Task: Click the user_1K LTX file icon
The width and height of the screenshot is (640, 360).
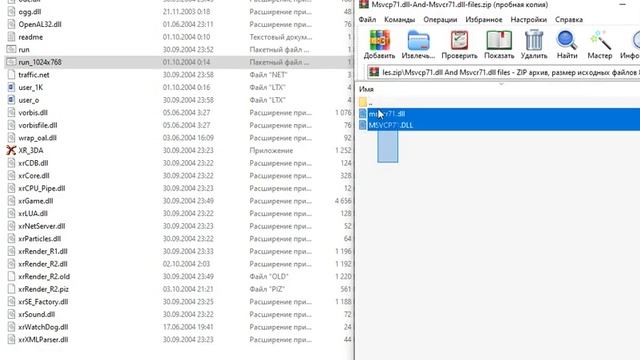Action: (x=11, y=87)
